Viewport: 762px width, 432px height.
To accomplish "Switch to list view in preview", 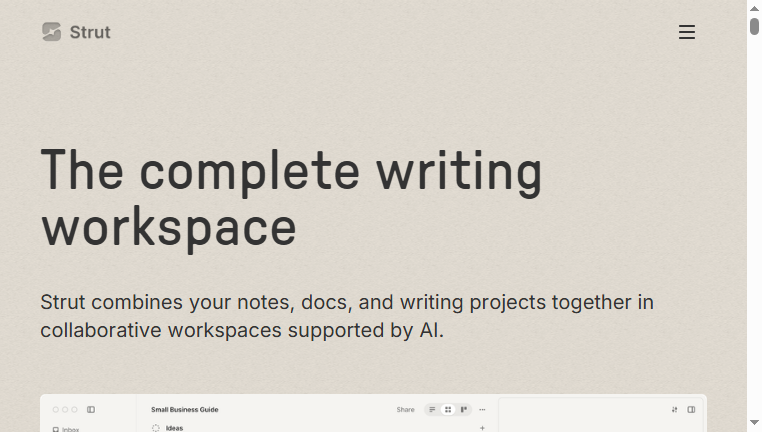I will pyautogui.click(x=432, y=410).
